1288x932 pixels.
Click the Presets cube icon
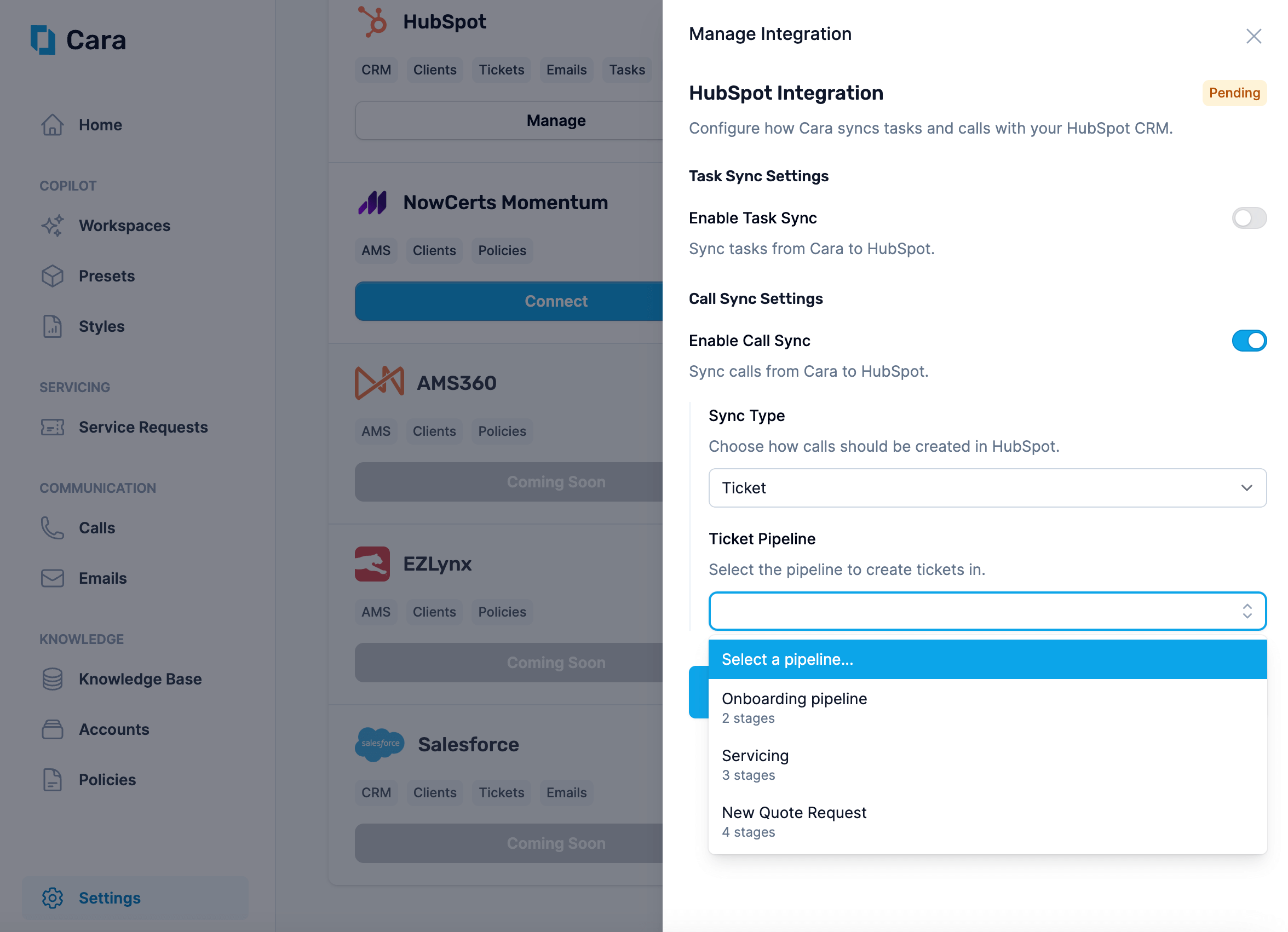(x=52, y=276)
